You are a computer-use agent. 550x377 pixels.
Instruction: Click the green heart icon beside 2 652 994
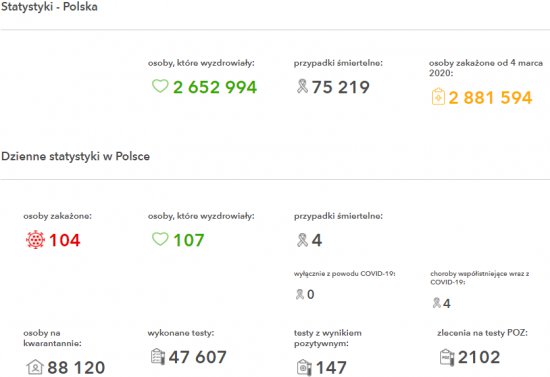pyautogui.click(x=160, y=86)
